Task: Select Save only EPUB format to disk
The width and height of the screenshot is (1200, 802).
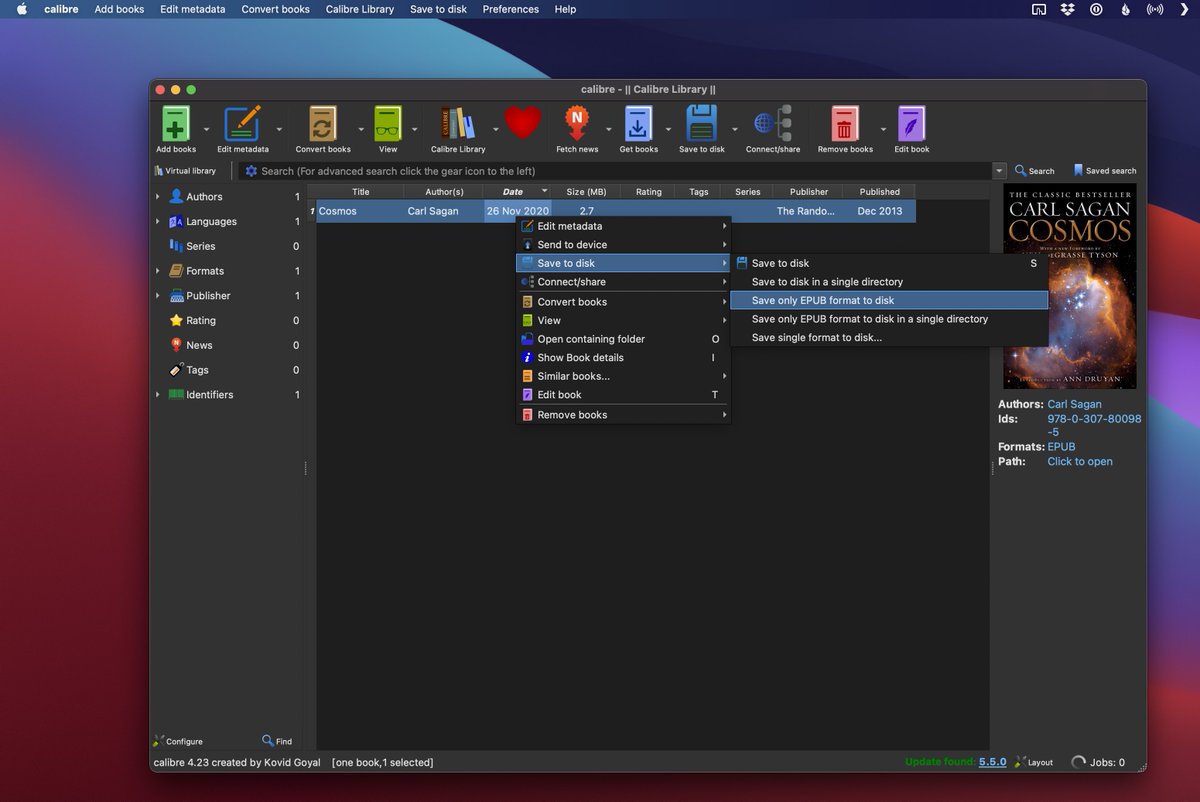Action: coord(890,300)
